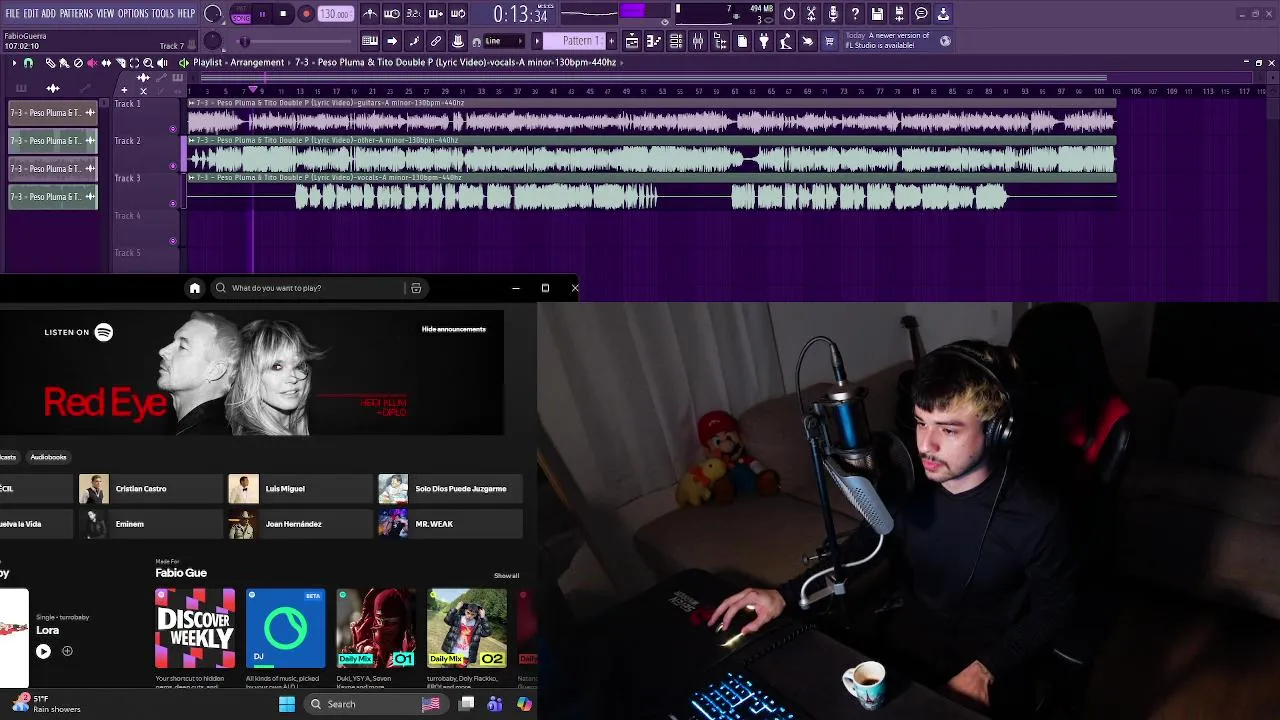The height and width of the screenshot is (720, 1280).
Task: Select the playlist mute tool
Action: tap(92, 63)
